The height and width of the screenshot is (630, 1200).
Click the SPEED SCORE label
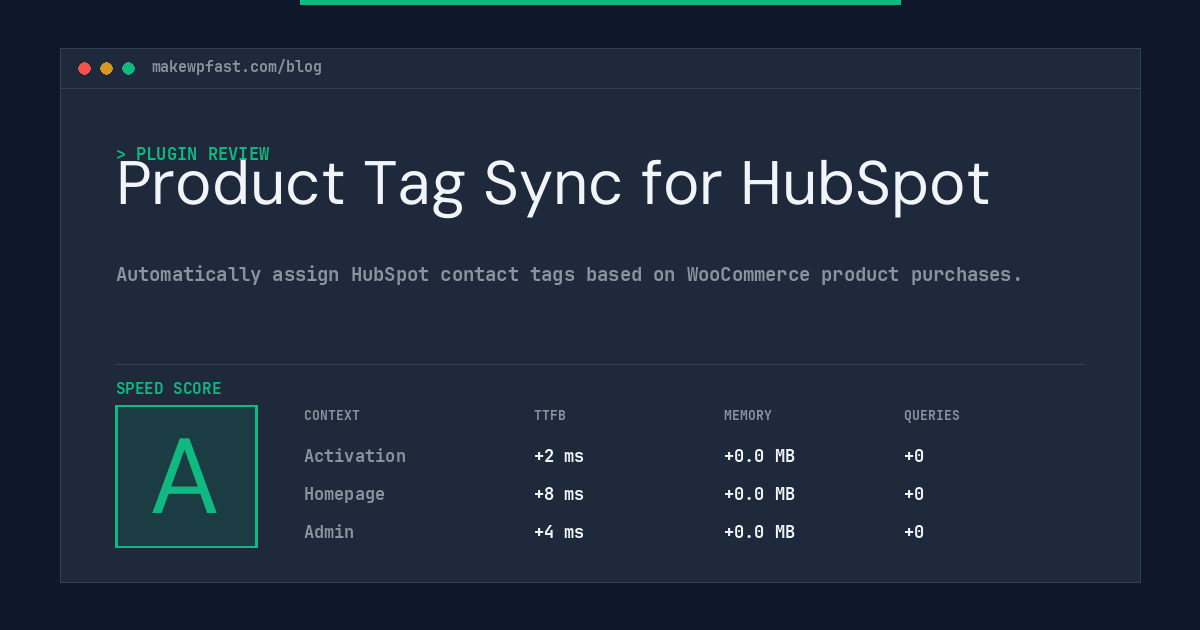point(169,389)
